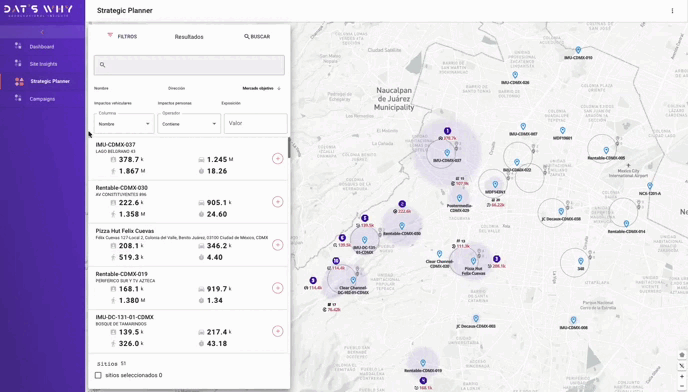
Task: Open the three-dot options menu
Action: coord(672,11)
